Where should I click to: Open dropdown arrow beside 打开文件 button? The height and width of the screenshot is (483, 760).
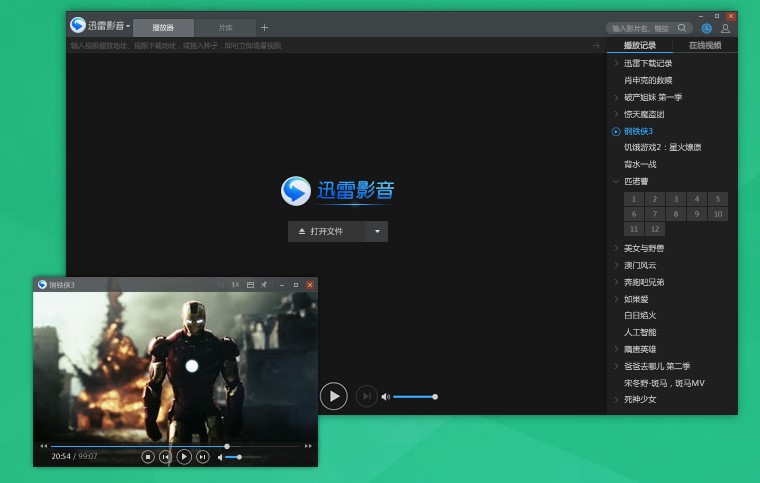[x=377, y=231]
